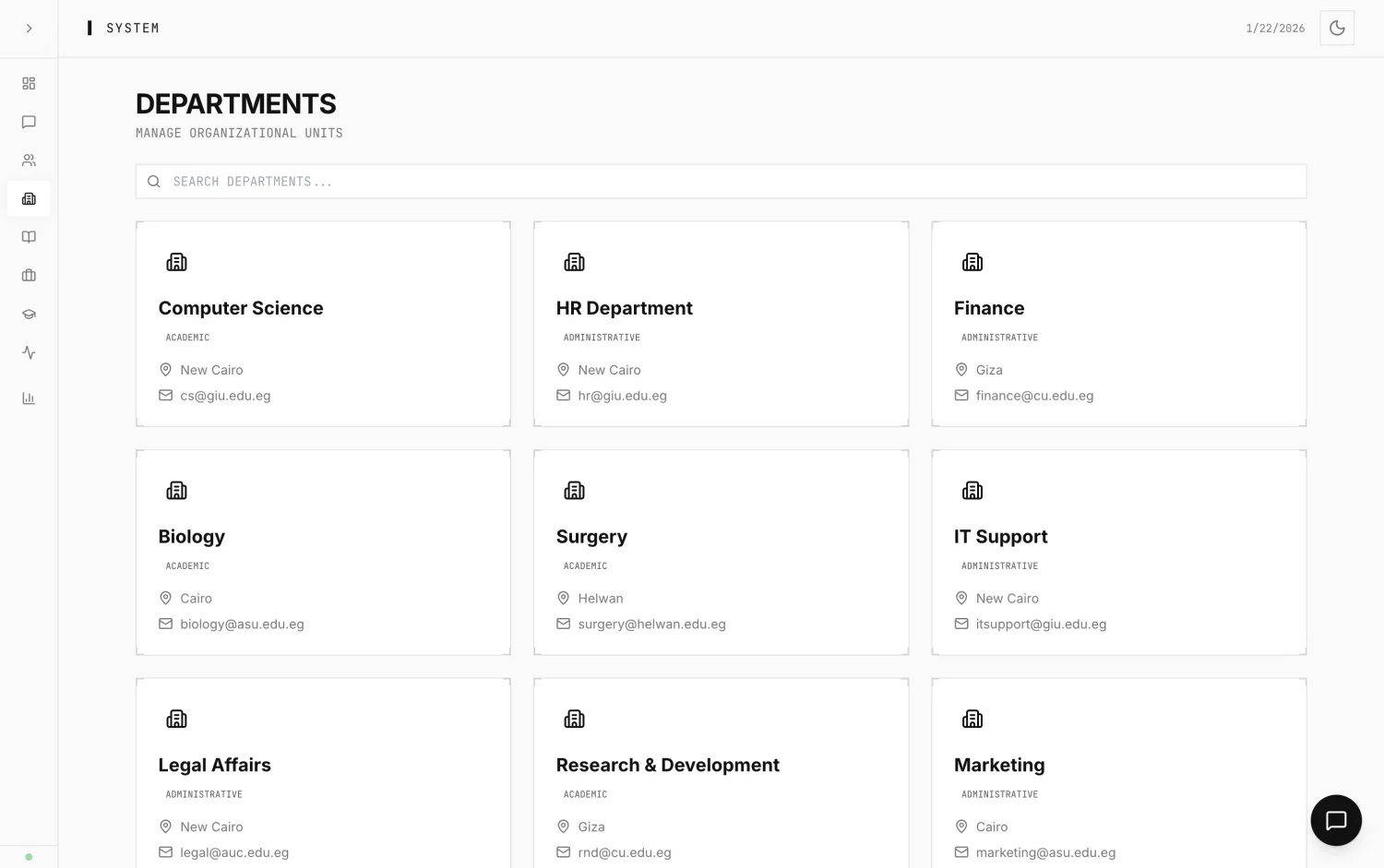
Task: Click the building icon on HR Department card
Action: pyautogui.click(x=575, y=262)
